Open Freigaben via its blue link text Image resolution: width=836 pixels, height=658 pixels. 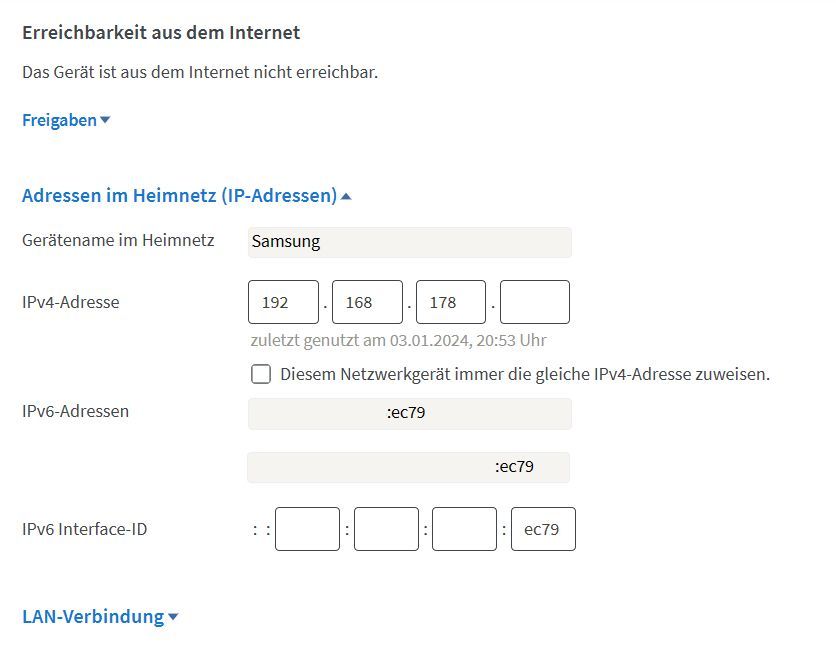tap(57, 119)
